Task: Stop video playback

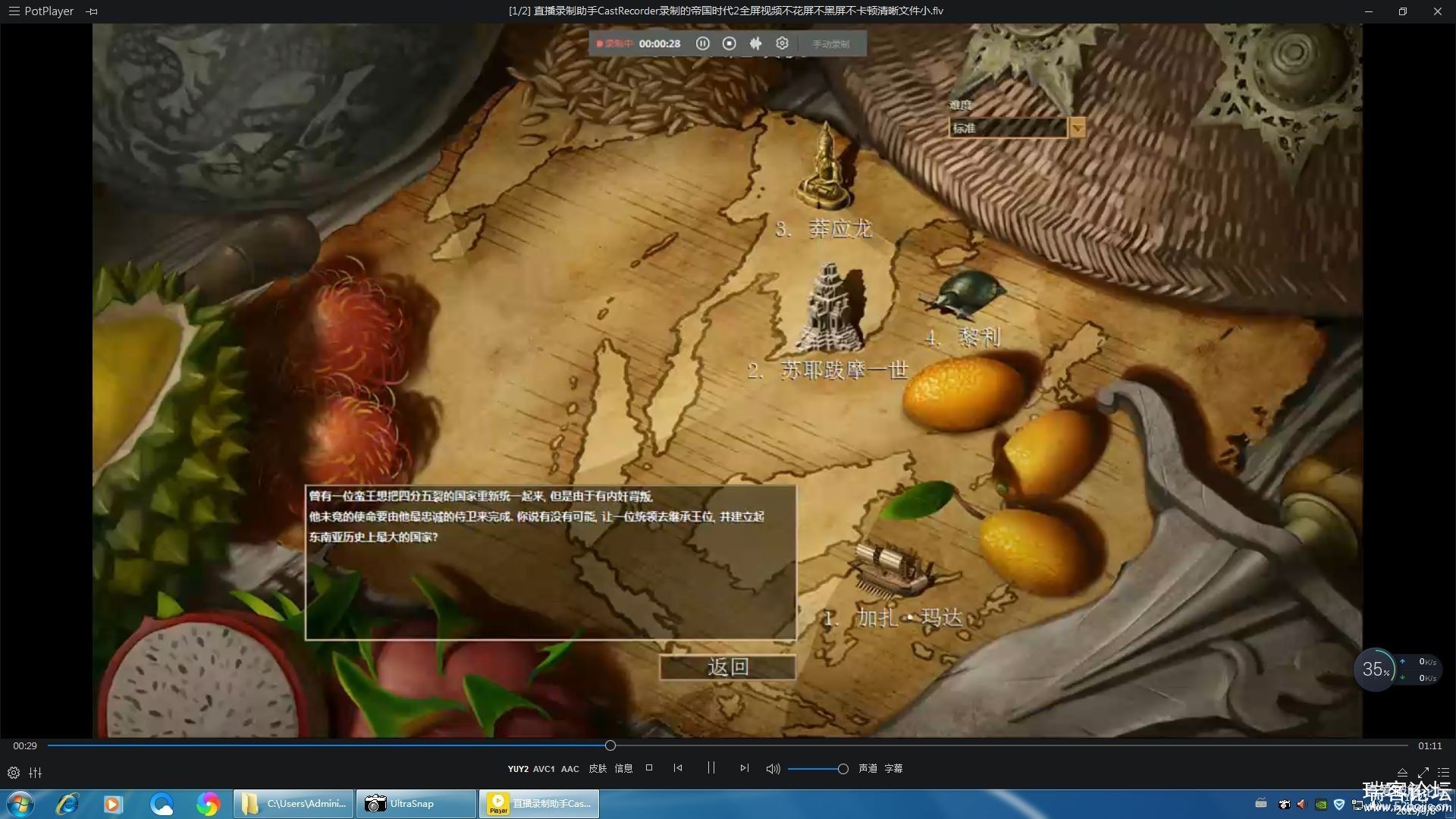Action: 649,767
